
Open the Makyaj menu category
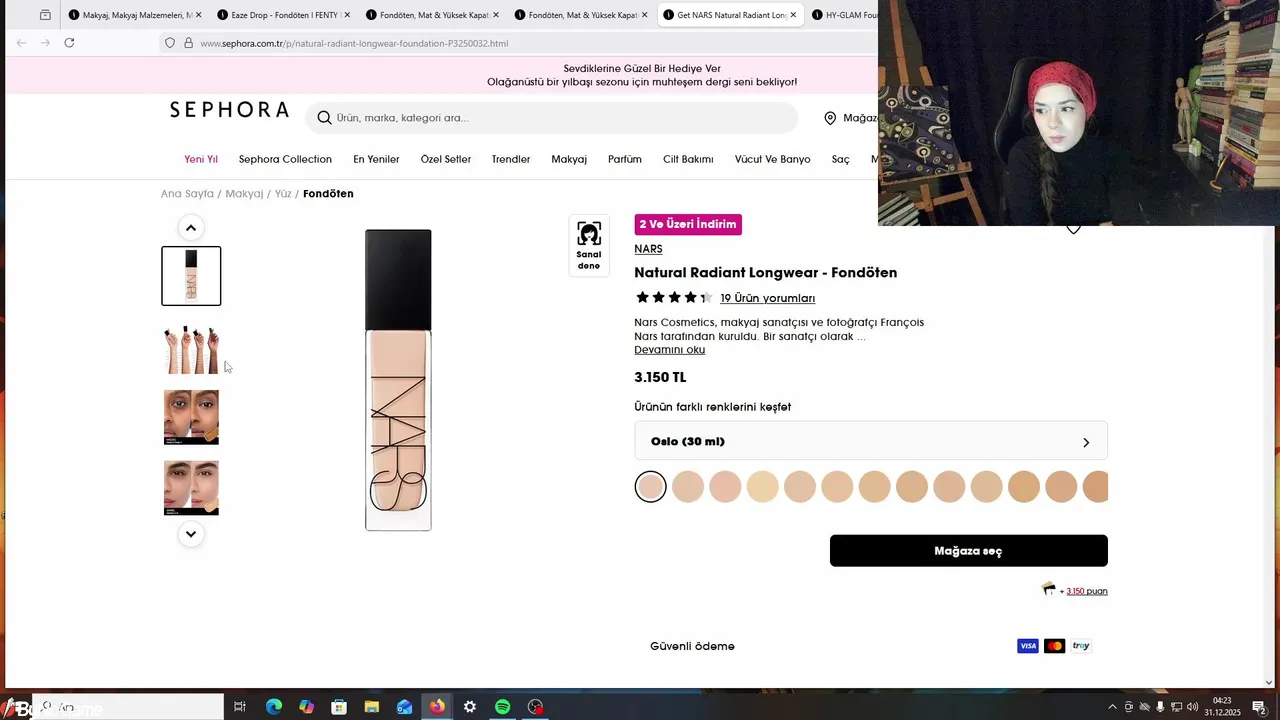click(569, 159)
